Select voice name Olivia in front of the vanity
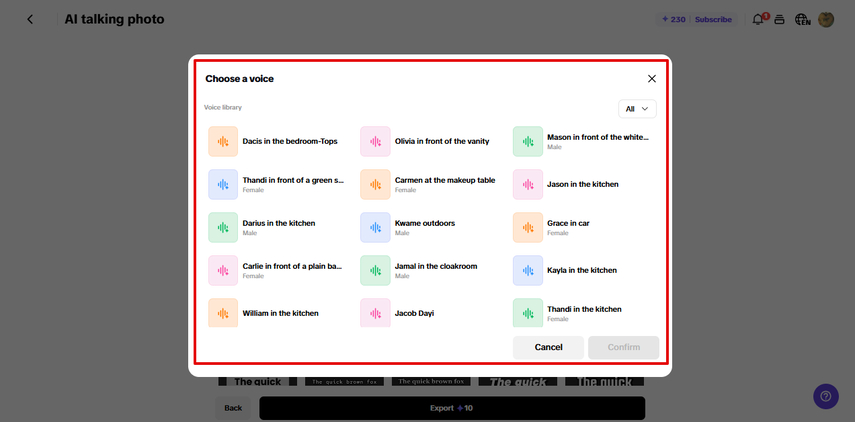This screenshot has height=422, width=855. click(x=442, y=141)
